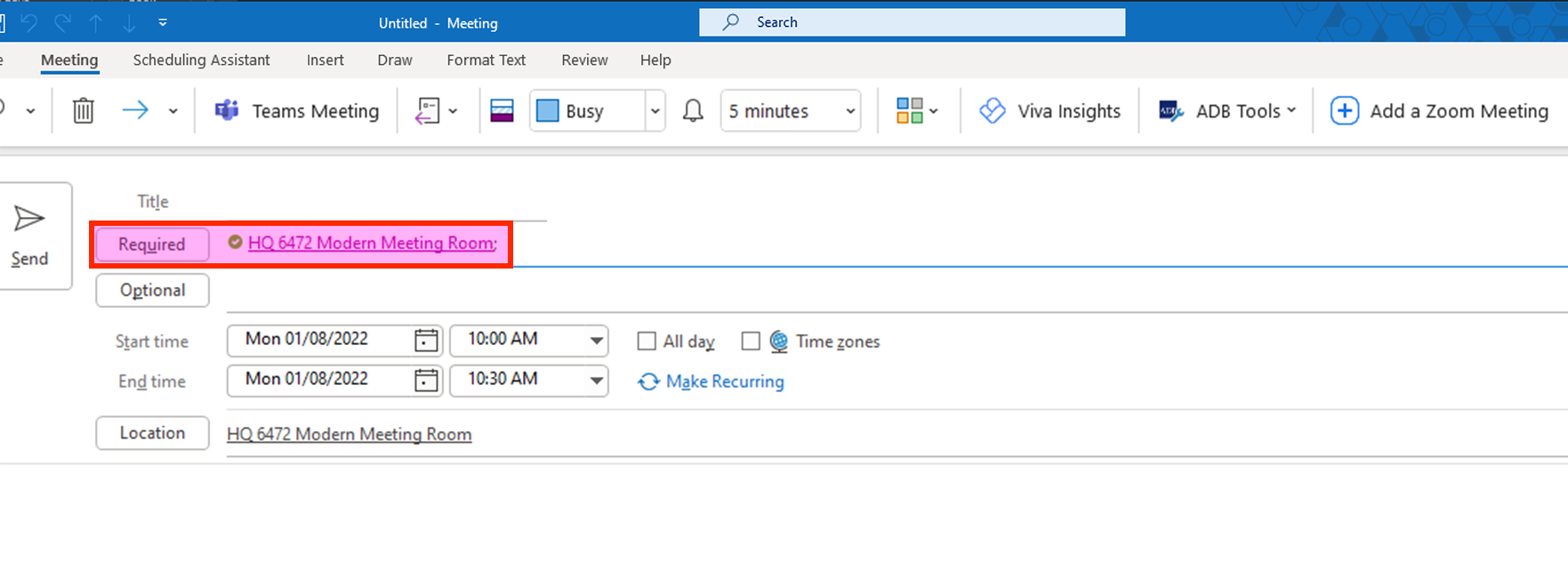Click Add a Zoom Meeting
This screenshot has width=1568, height=570.
1440,111
